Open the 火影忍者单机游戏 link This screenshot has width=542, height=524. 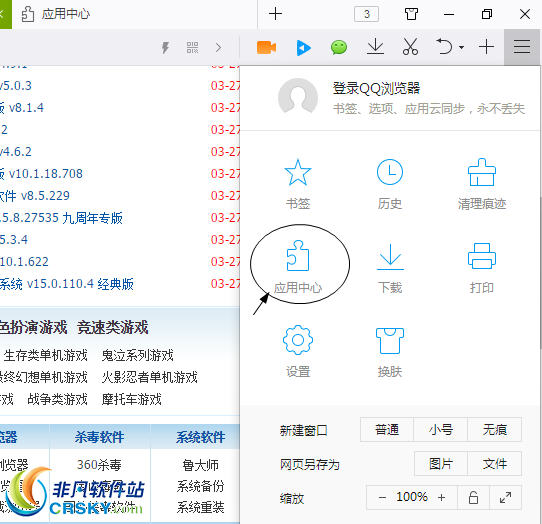pyautogui.click(x=149, y=377)
